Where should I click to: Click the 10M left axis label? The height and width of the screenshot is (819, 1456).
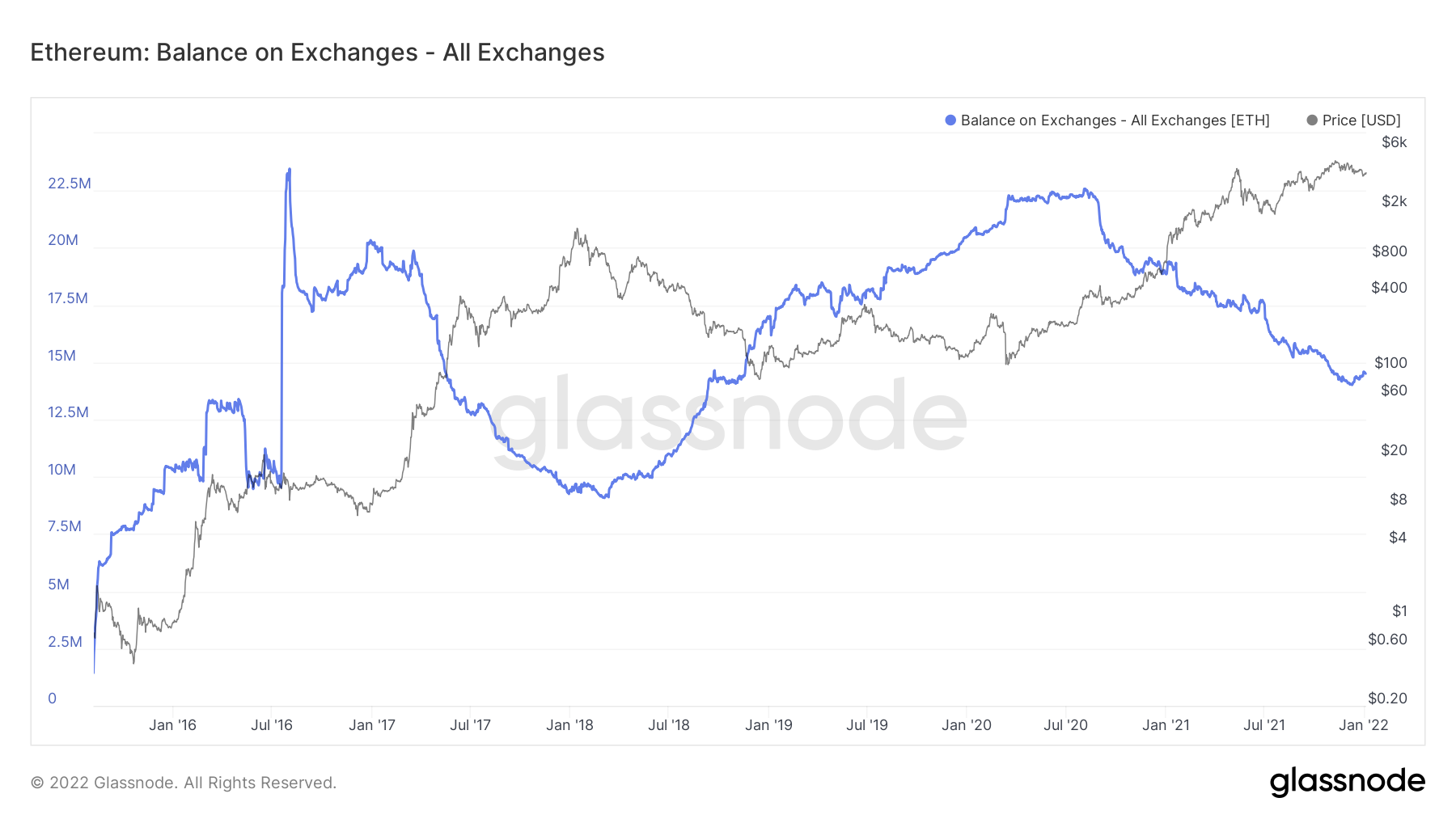(x=61, y=470)
